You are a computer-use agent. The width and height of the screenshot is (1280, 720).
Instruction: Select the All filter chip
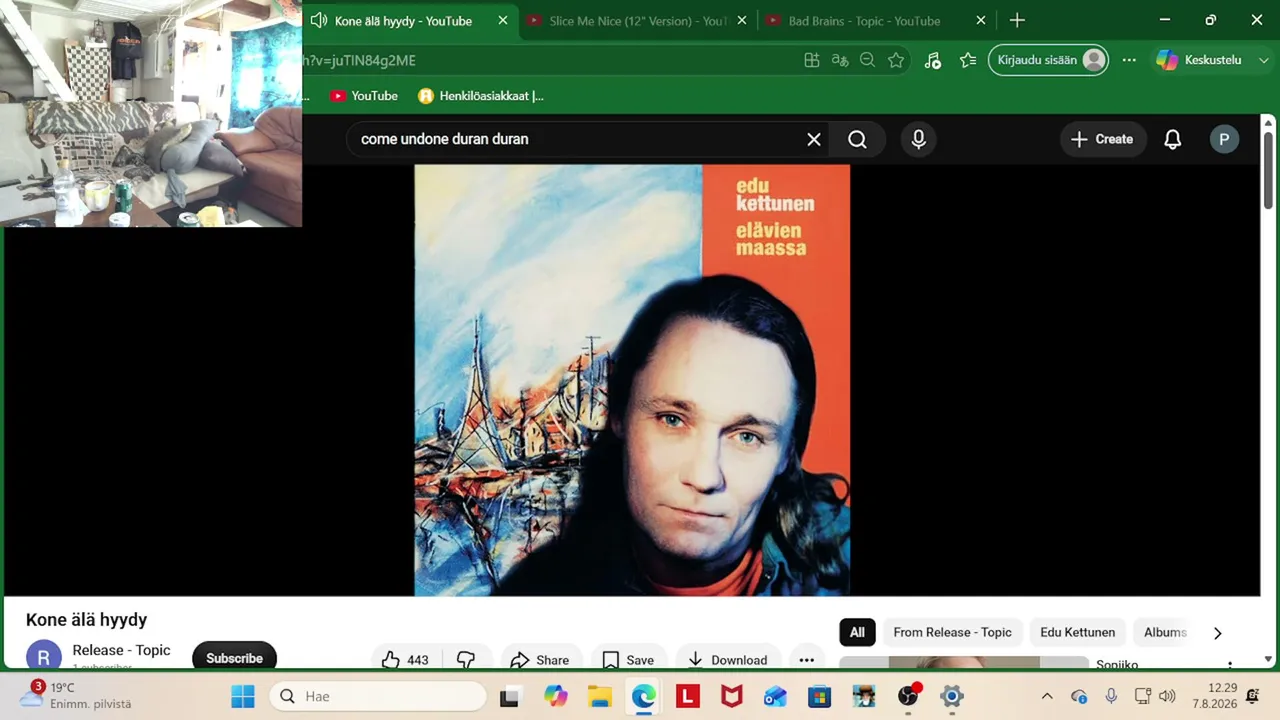click(857, 632)
